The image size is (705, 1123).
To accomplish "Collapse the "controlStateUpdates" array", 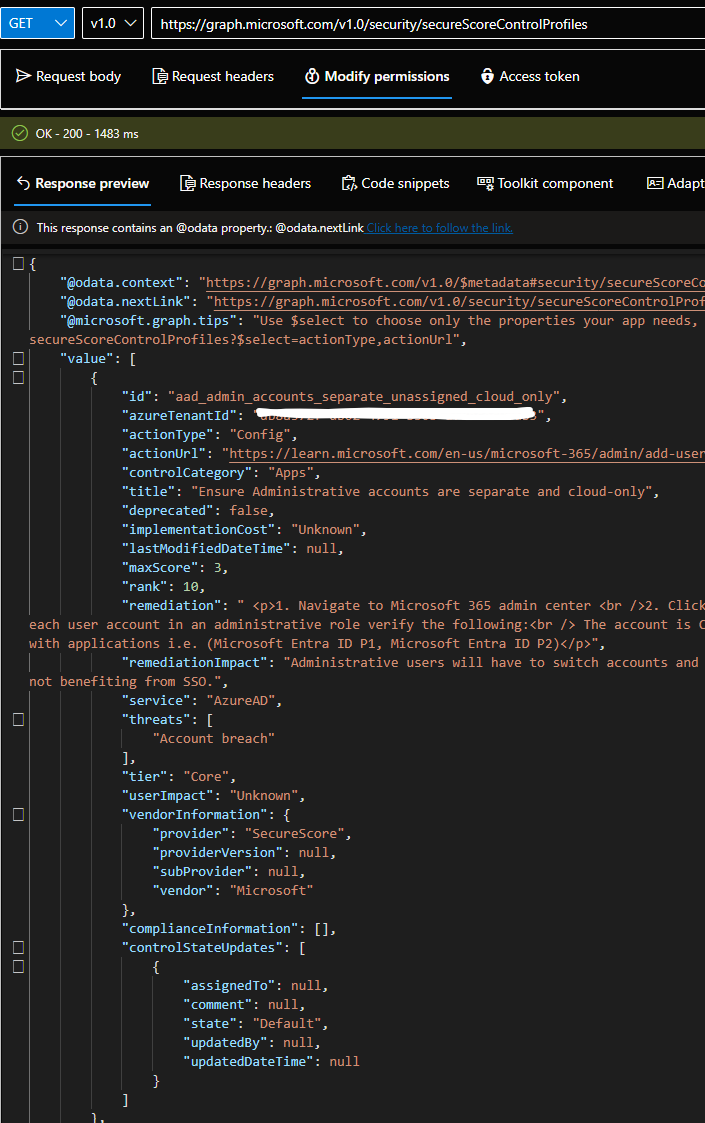I will pyautogui.click(x=19, y=948).
